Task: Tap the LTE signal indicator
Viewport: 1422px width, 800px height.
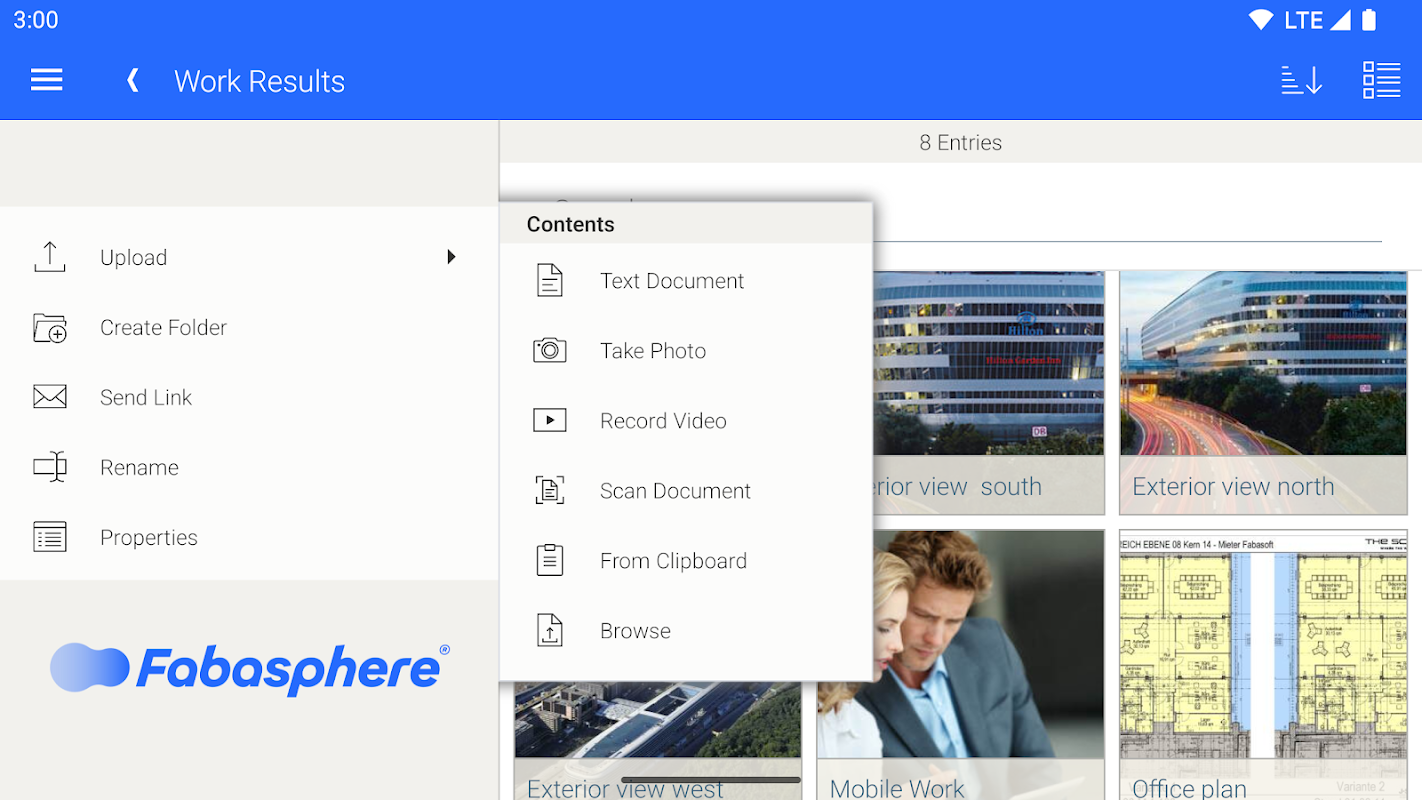Action: [1303, 20]
